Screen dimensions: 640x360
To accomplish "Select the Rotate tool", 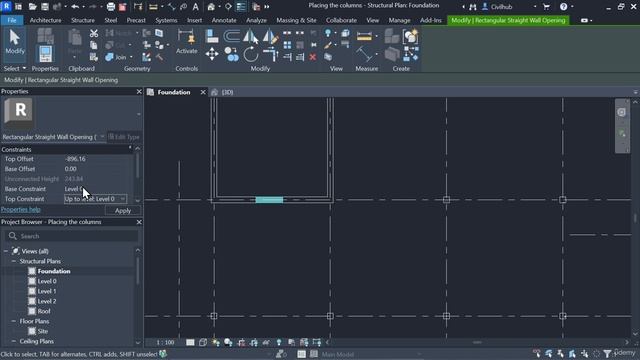I will pos(251,54).
